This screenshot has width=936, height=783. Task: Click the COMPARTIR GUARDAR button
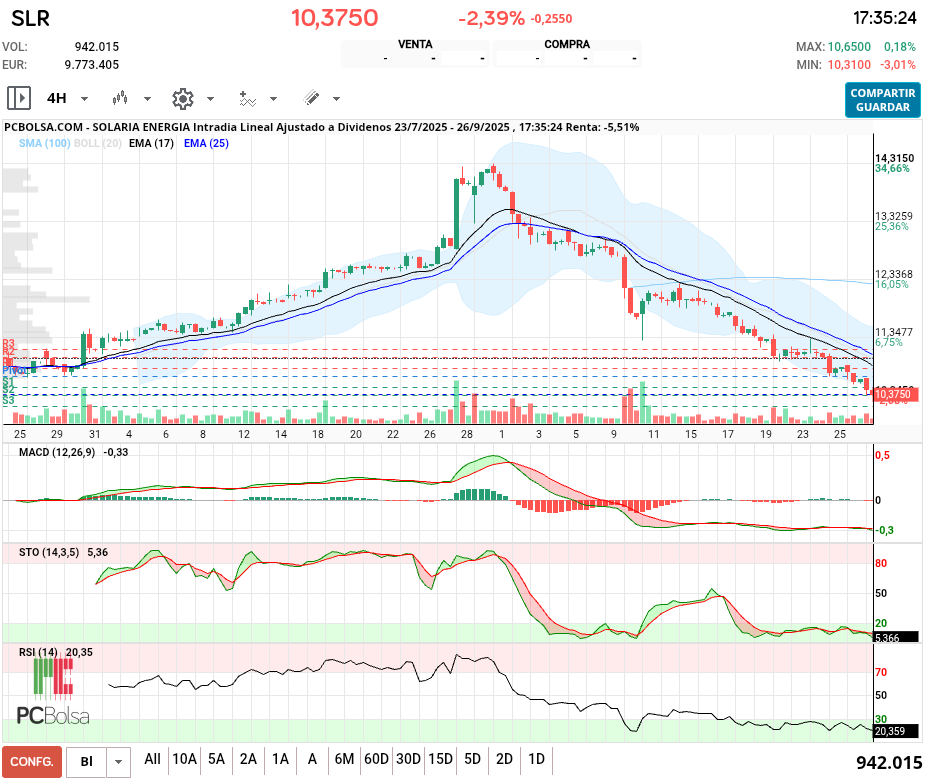[x=882, y=99]
